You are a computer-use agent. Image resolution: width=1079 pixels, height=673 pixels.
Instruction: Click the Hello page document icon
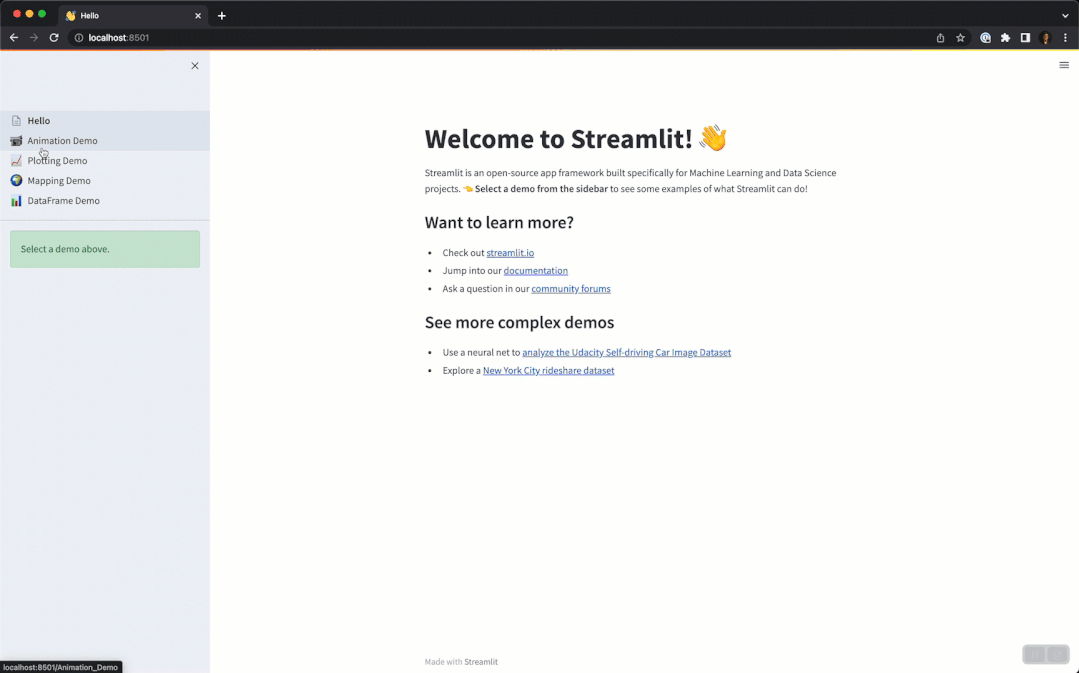click(x=16, y=120)
